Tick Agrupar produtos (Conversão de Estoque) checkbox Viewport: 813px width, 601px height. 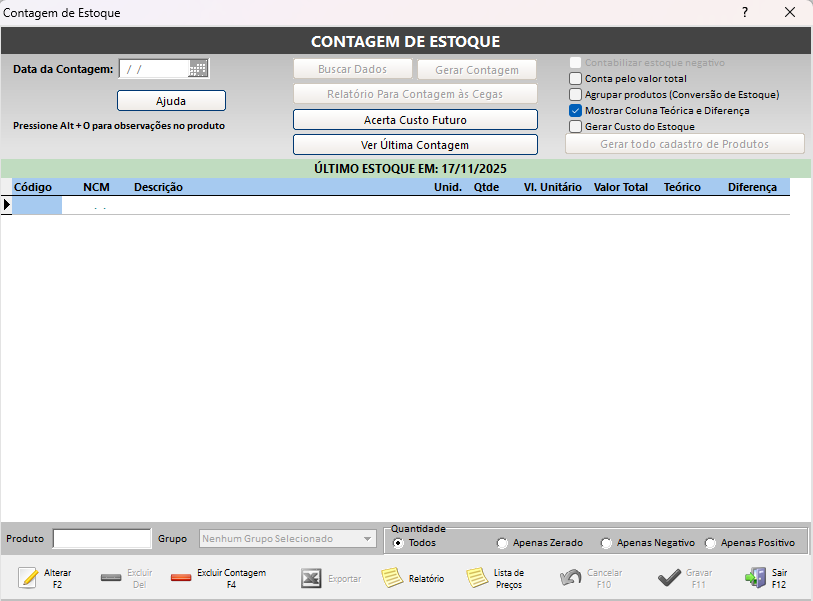click(x=575, y=94)
